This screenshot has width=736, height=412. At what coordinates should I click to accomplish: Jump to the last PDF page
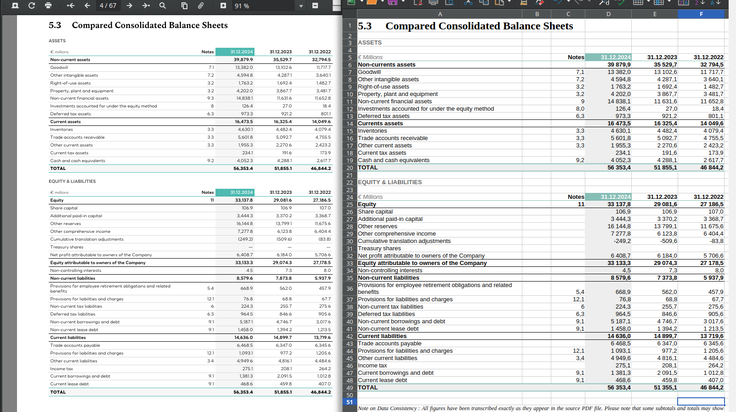(146, 6)
